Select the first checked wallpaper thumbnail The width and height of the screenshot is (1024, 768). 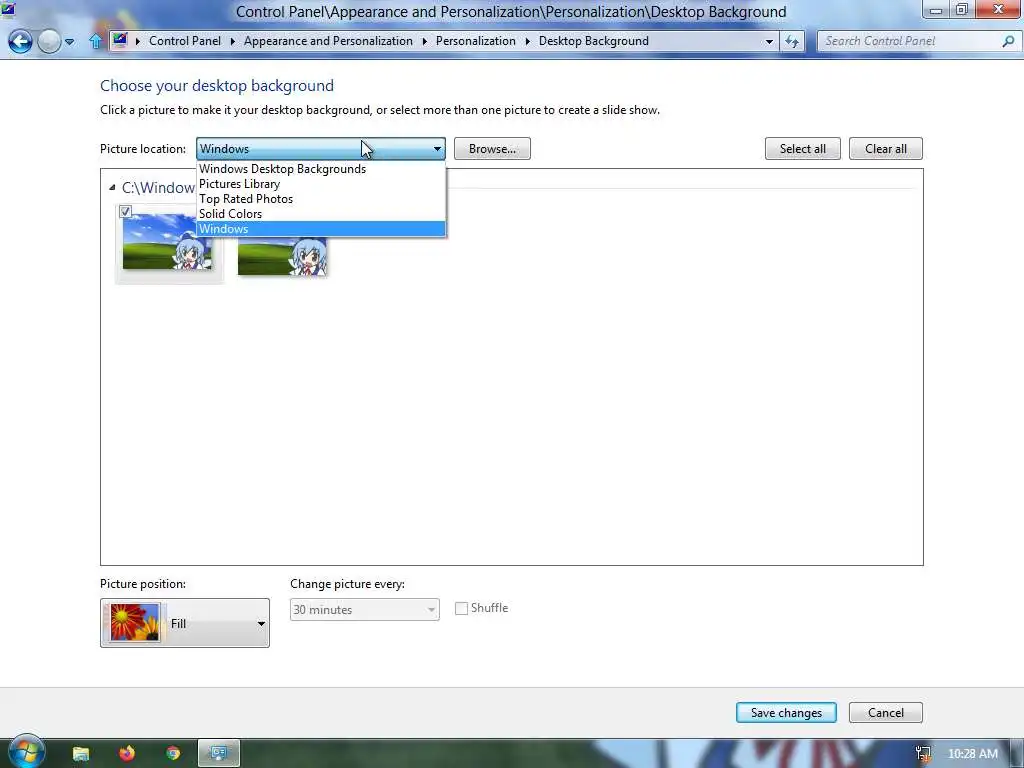pyautogui.click(x=168, y=242)
